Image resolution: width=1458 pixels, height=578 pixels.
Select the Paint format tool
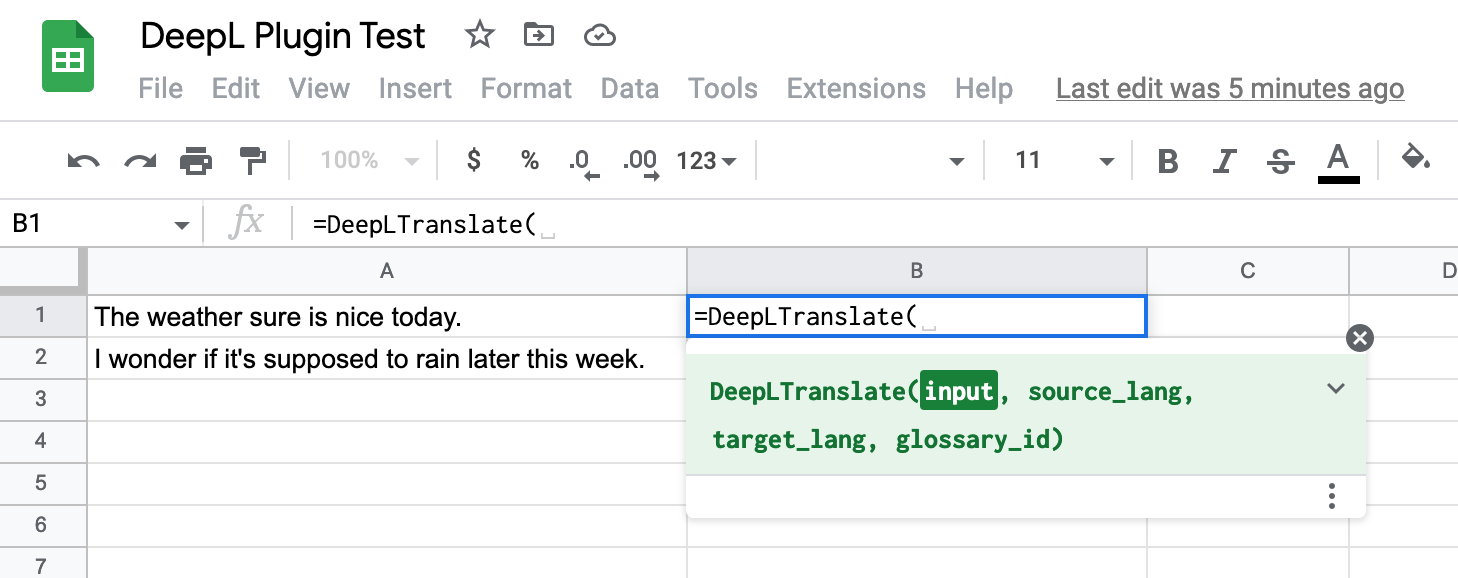252,160
